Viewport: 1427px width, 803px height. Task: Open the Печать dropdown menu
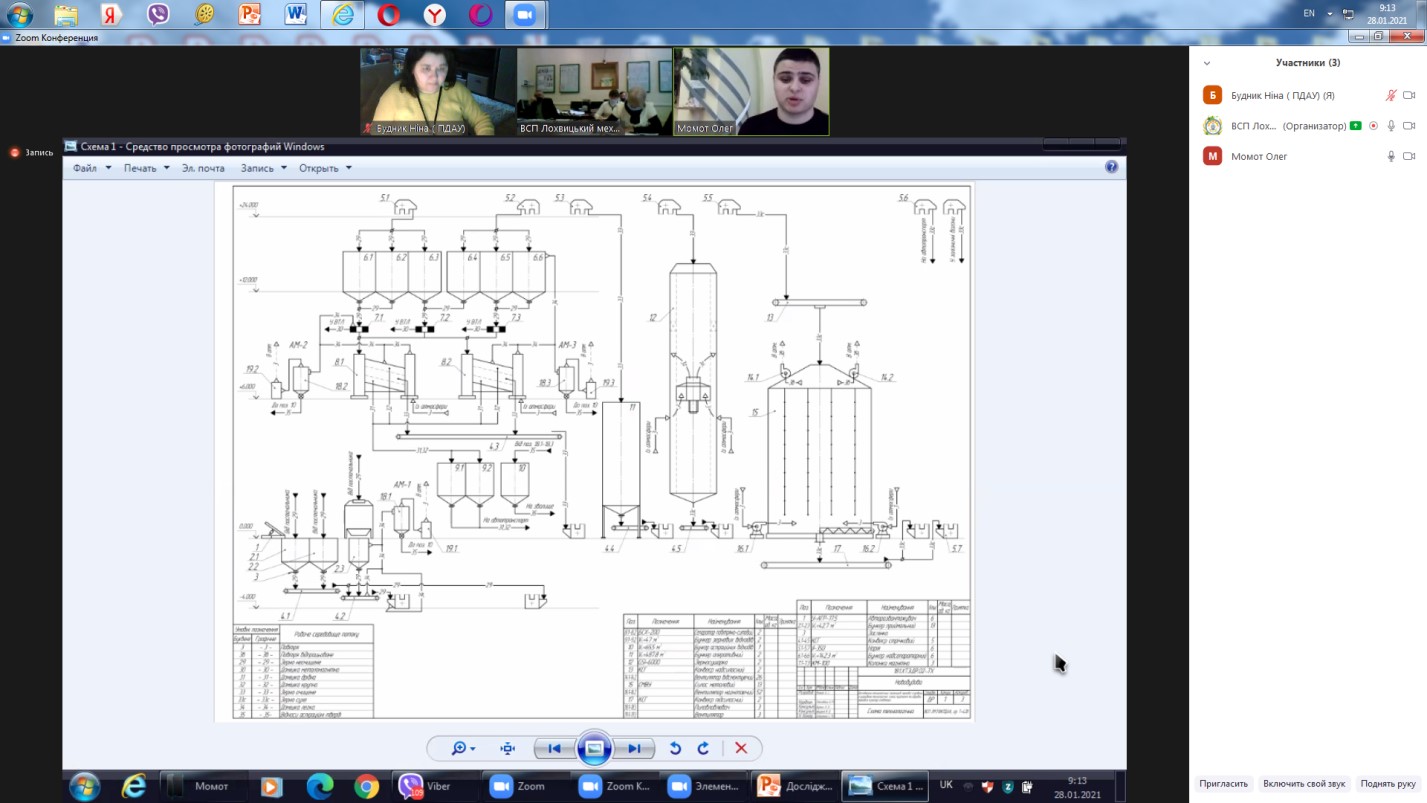point(146,168)
